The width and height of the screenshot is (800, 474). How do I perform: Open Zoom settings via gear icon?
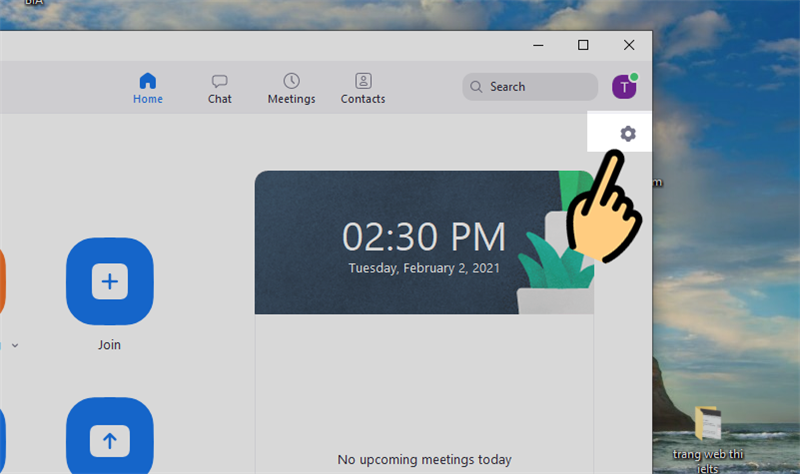627,134
